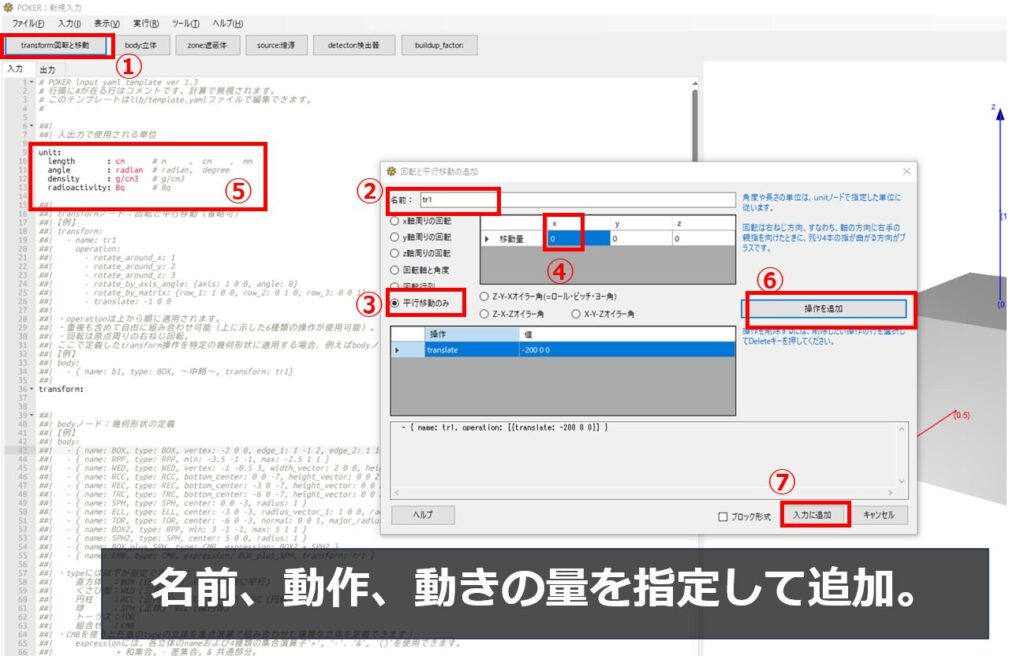The height and width of the screenshot is (656, 1024).
Task: Switch to the 入力 tab
Action: tap(16, 69)
